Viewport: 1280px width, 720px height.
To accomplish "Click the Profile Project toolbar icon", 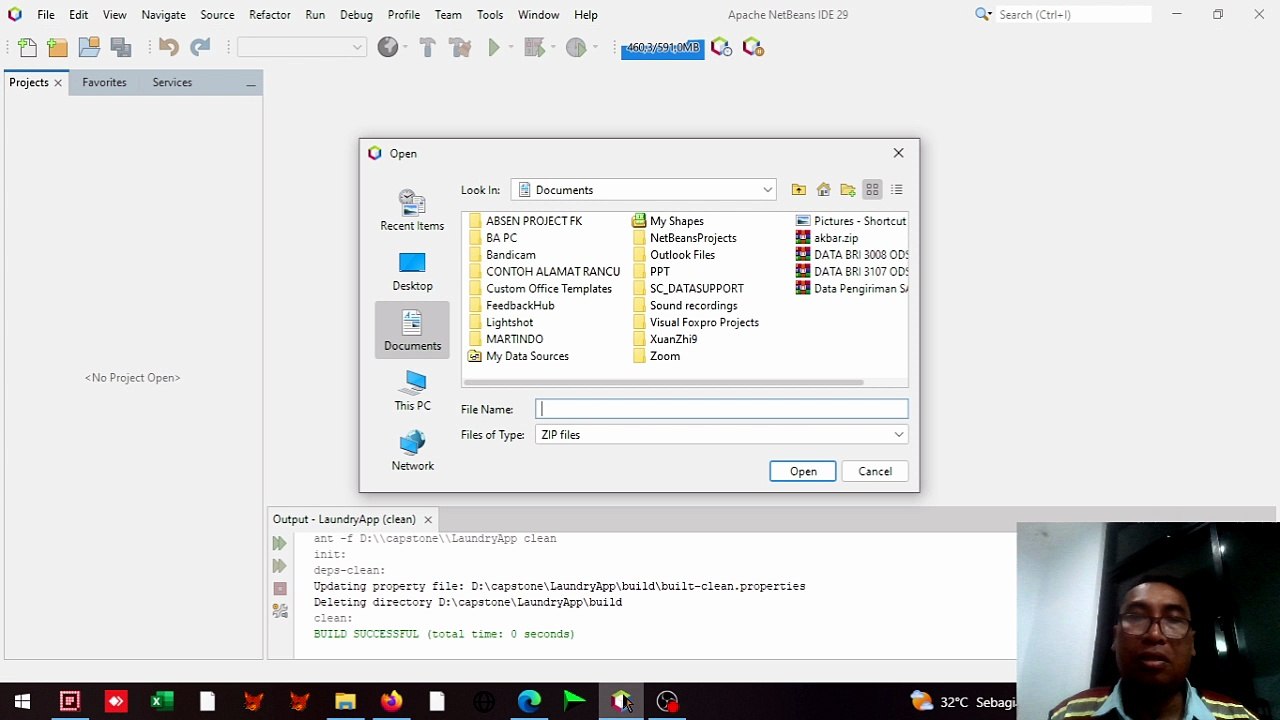I will pyautogui.click(x=575, y=47).
